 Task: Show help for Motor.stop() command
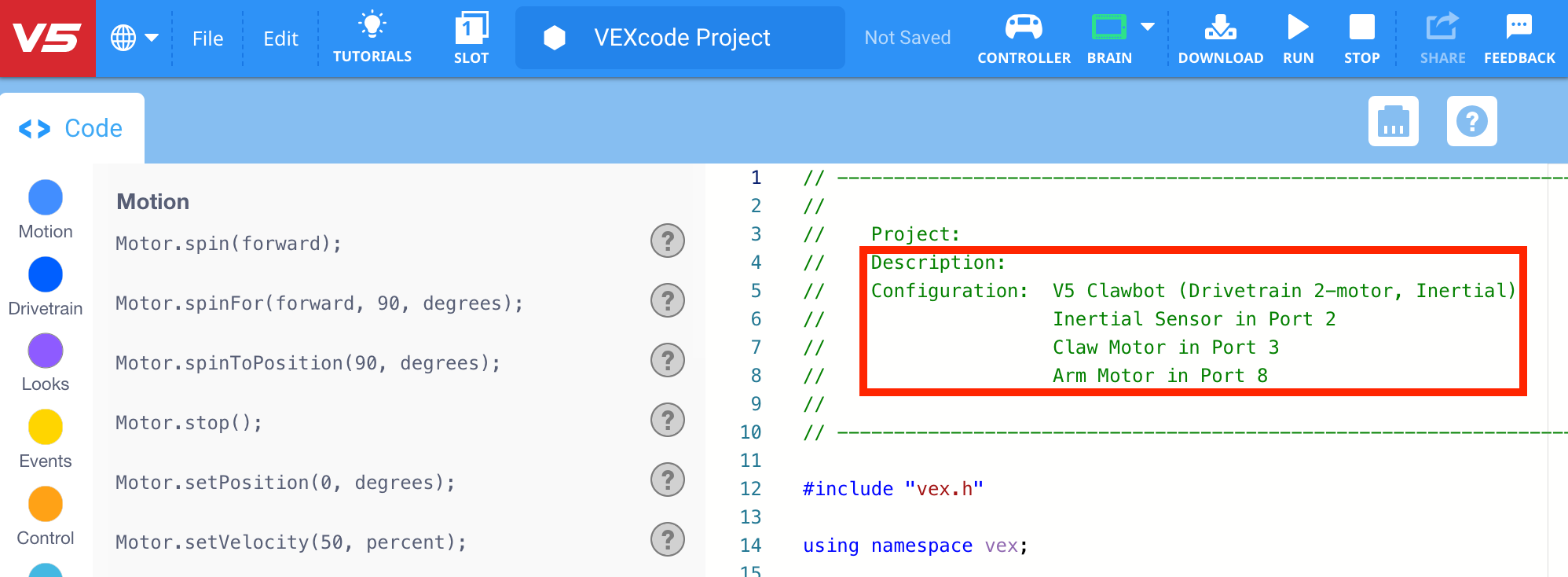667,420
